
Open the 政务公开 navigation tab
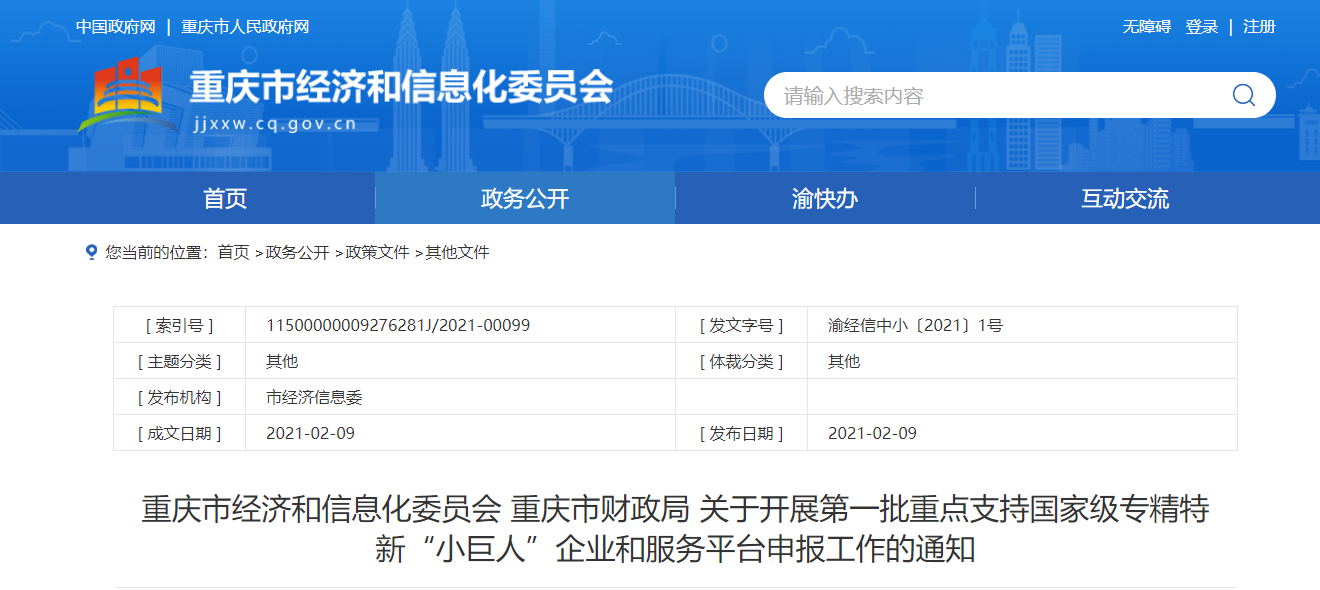(x=525, y=198)
